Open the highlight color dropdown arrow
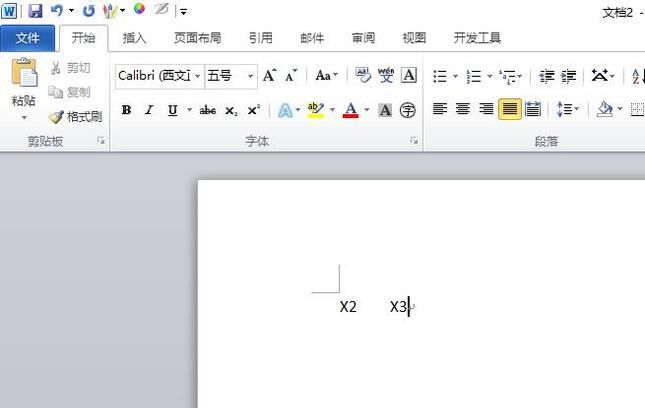The image size is (645, 408). [x=332, y=110]
